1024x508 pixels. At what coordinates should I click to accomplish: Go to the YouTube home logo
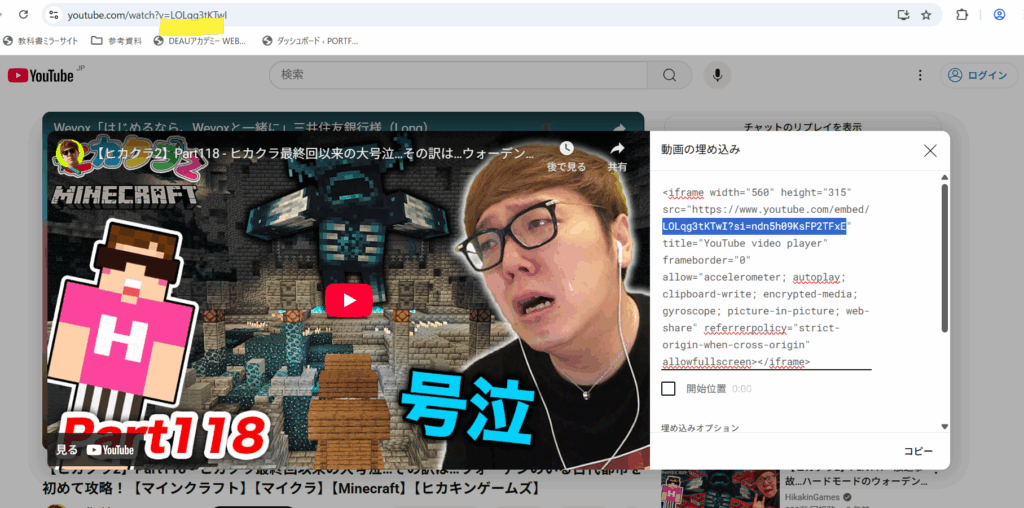(x=41, y=76)
